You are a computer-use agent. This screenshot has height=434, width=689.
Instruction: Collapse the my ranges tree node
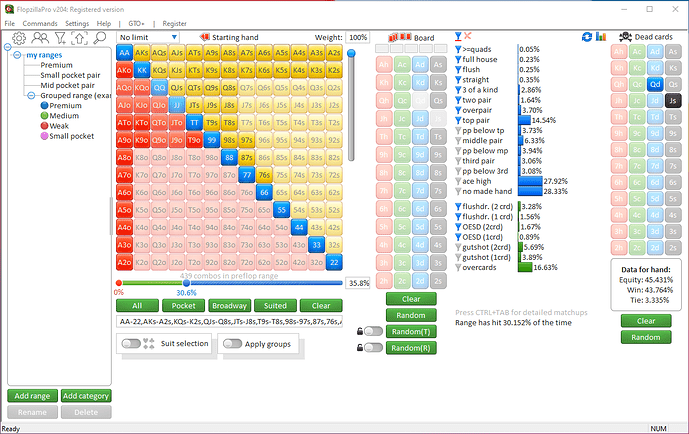pos(17,55)
